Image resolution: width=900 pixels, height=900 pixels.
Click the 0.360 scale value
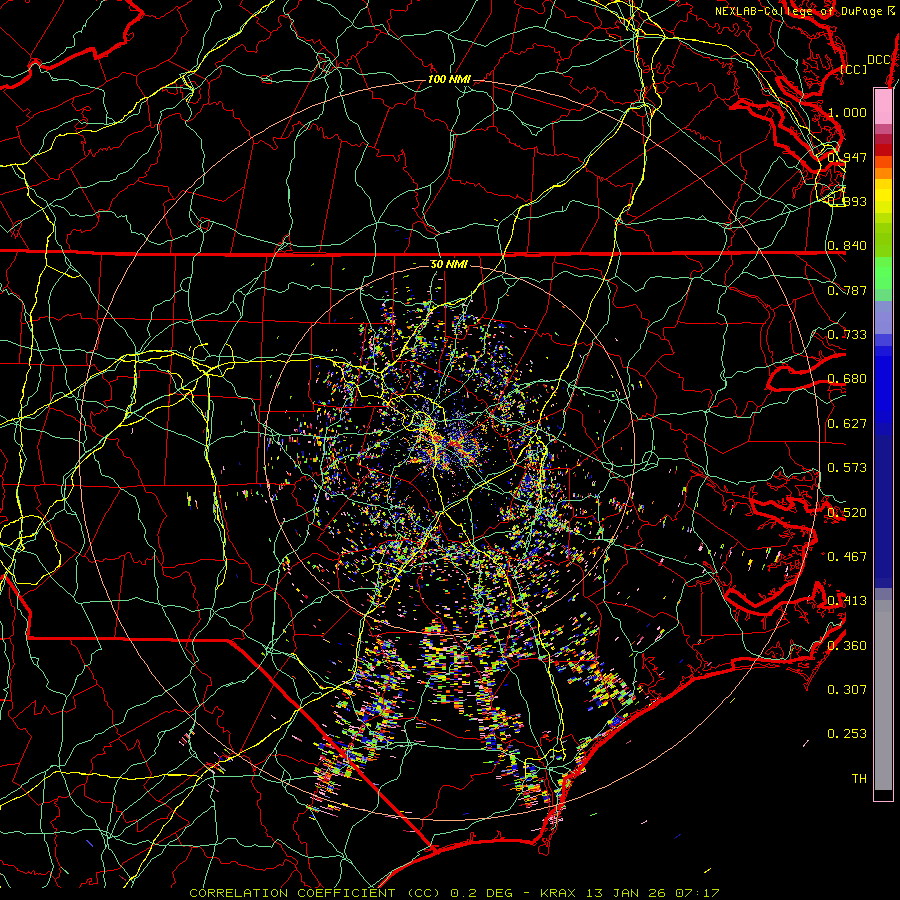point(847,646)
